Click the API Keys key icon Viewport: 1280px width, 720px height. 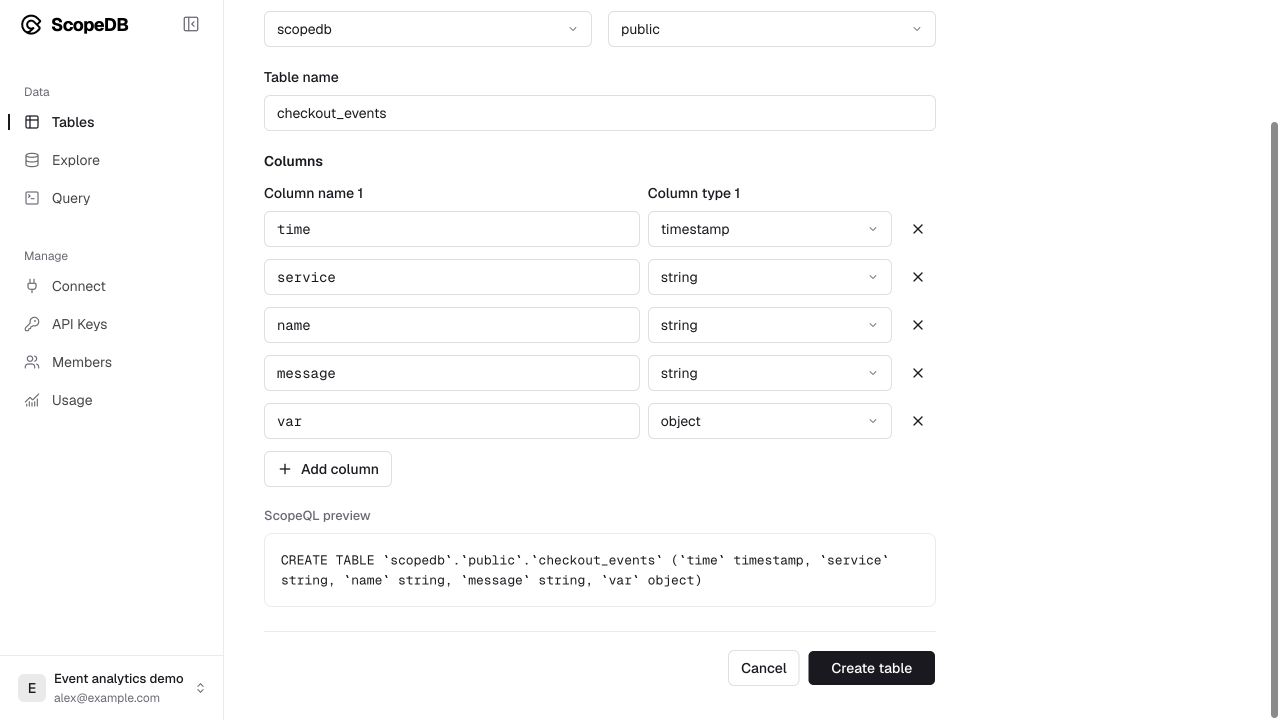click(x=32, y=324)
